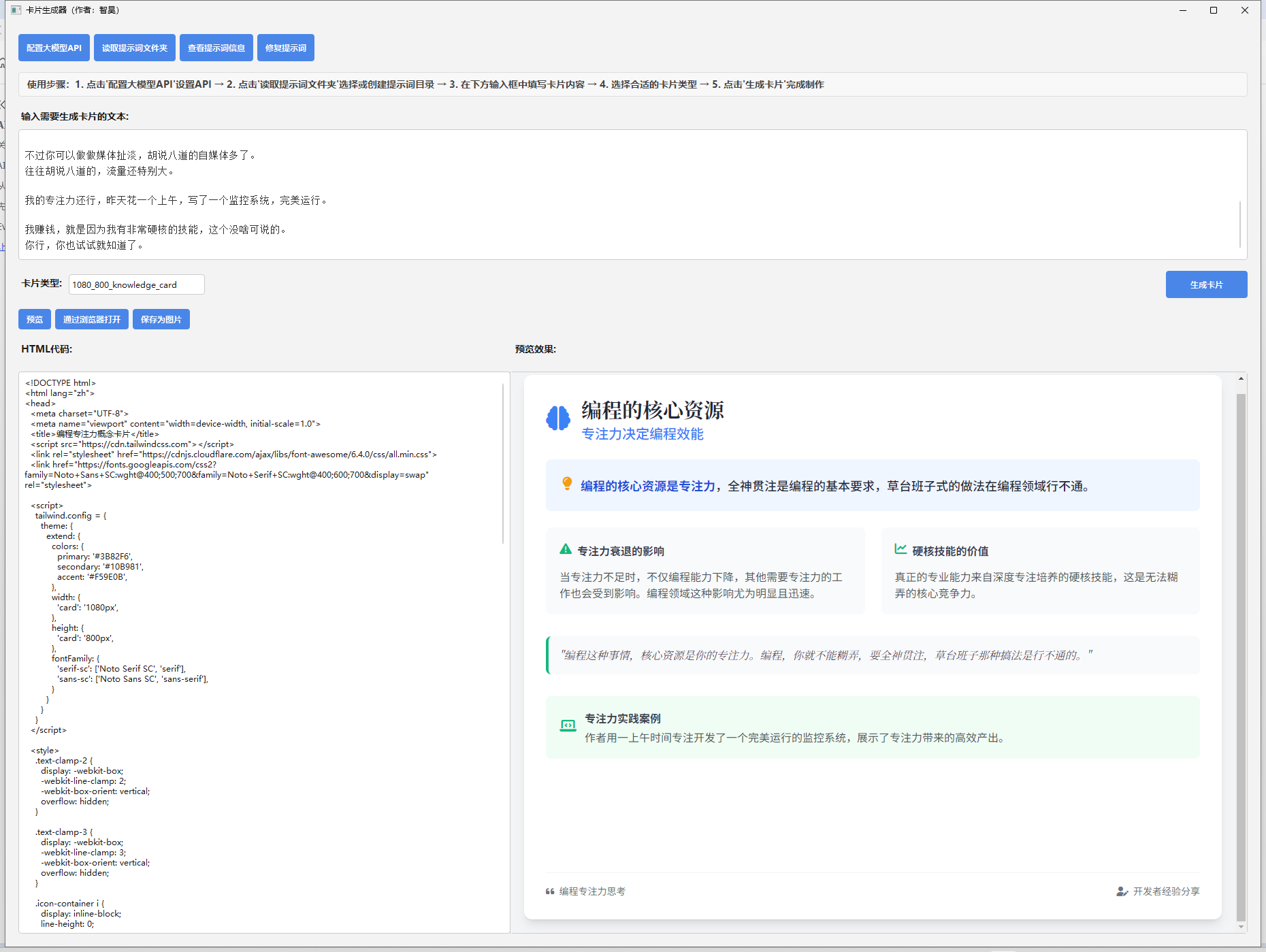This screenshot has width=1266, height=952.
Task: Click the line 你行，你也试试就知道了
Action: tap(85, 245)
